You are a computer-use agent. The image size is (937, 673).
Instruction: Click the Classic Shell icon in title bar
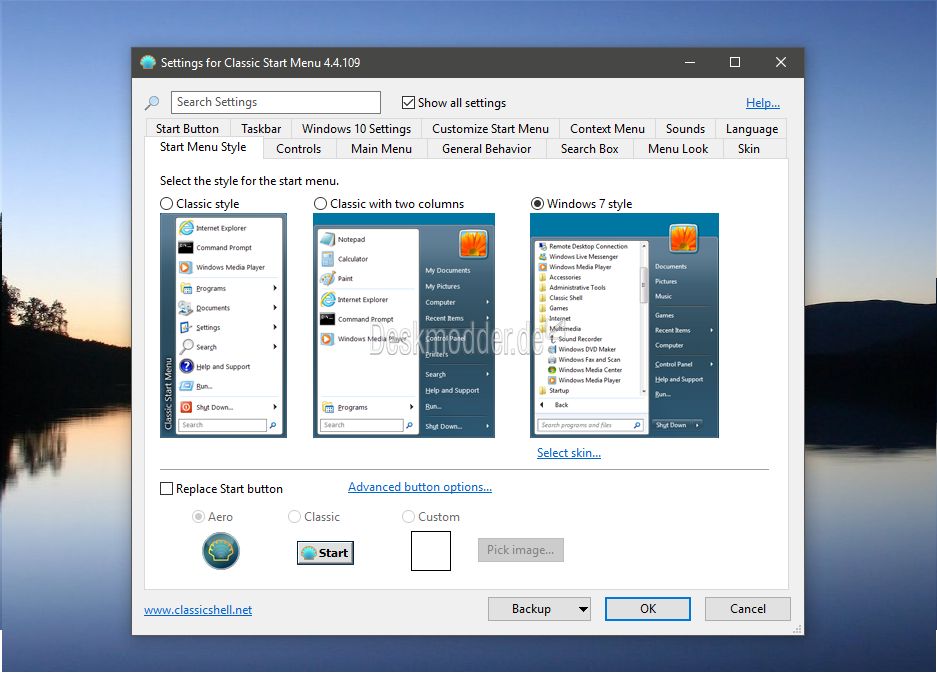click(x=148, y=62)
